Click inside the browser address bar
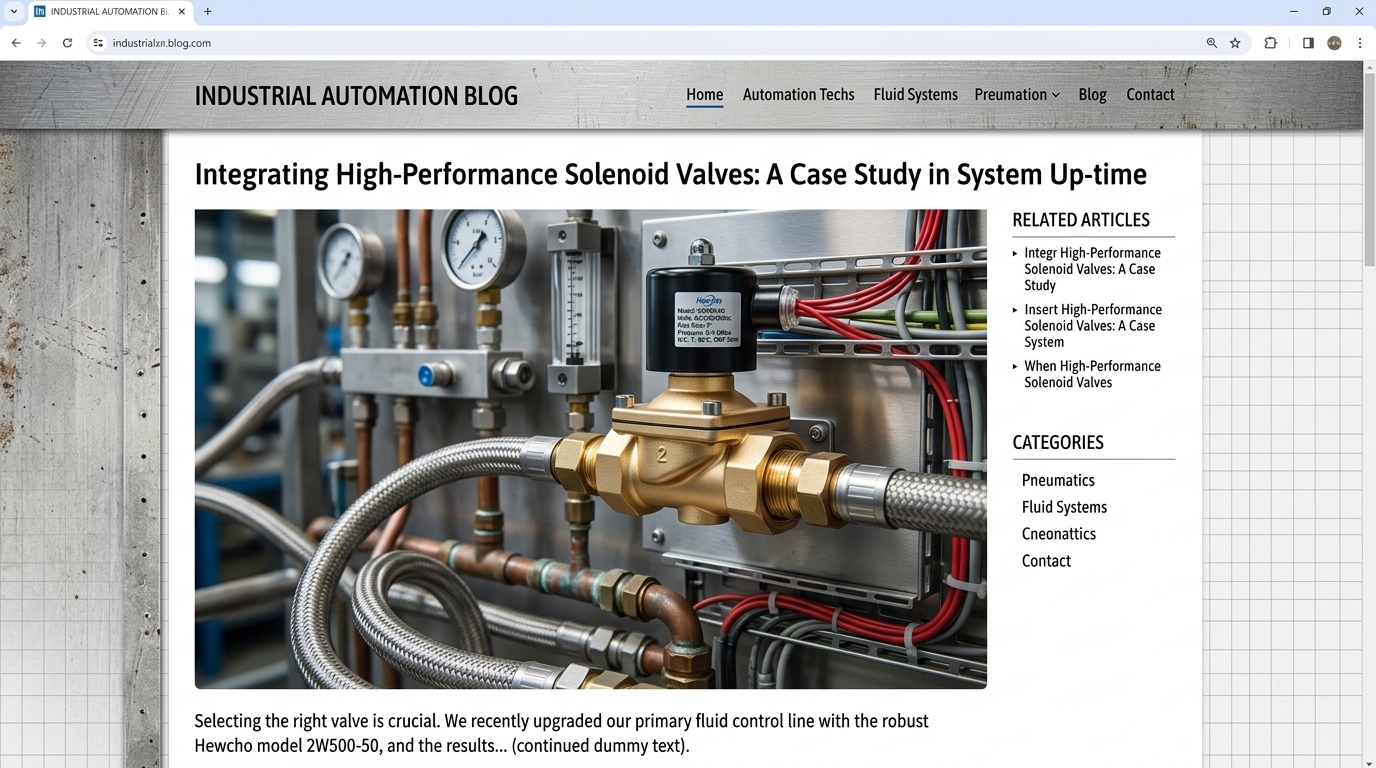 pyautogui.click(x=400, y=43)
